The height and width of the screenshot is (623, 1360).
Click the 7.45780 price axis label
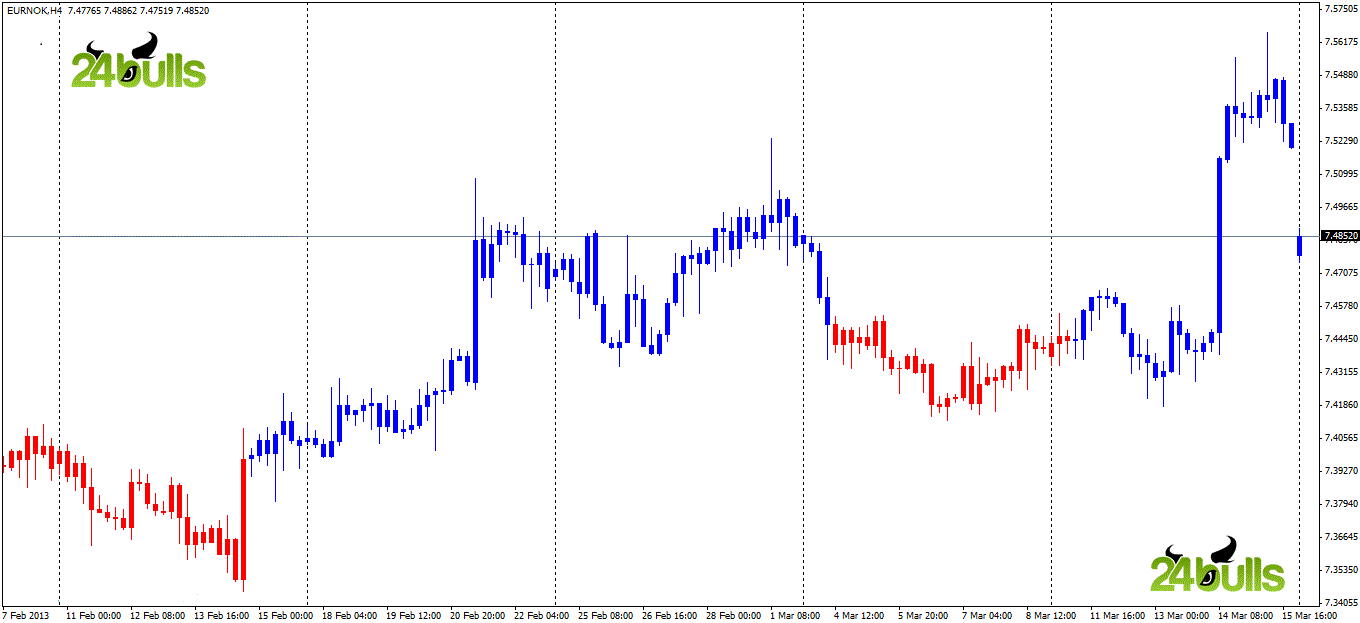1342,306
